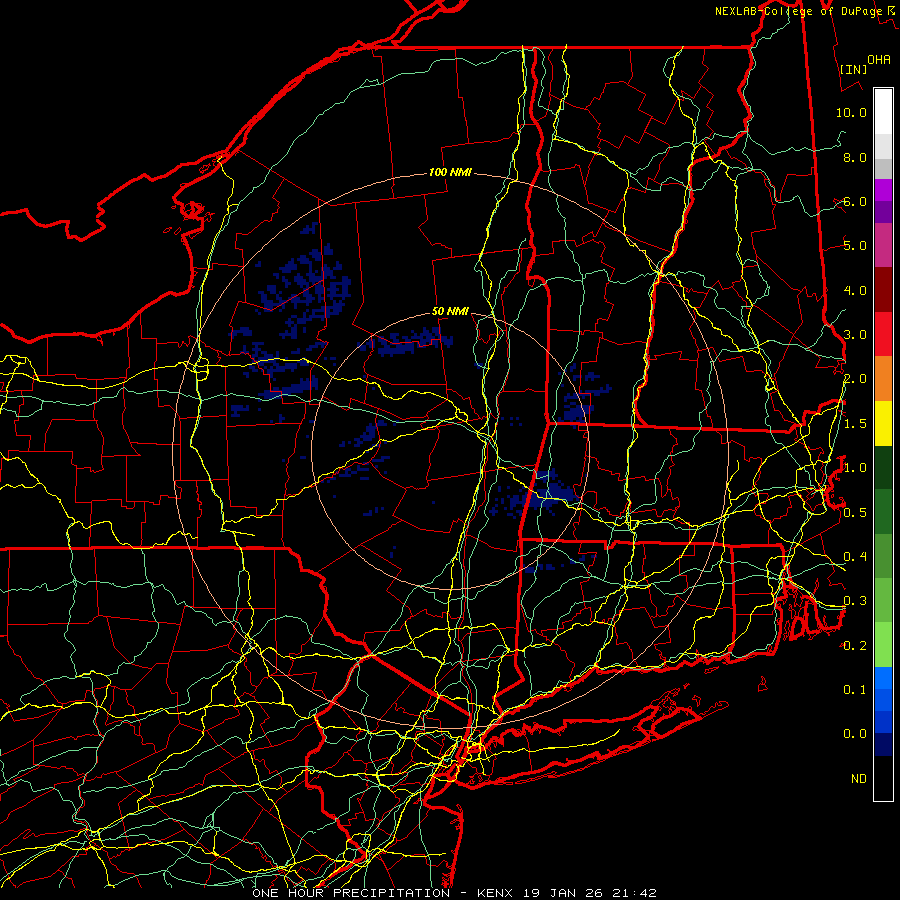Click the 0.5 legend value
The height and width of the screenshot is (900, 900).
855,513
